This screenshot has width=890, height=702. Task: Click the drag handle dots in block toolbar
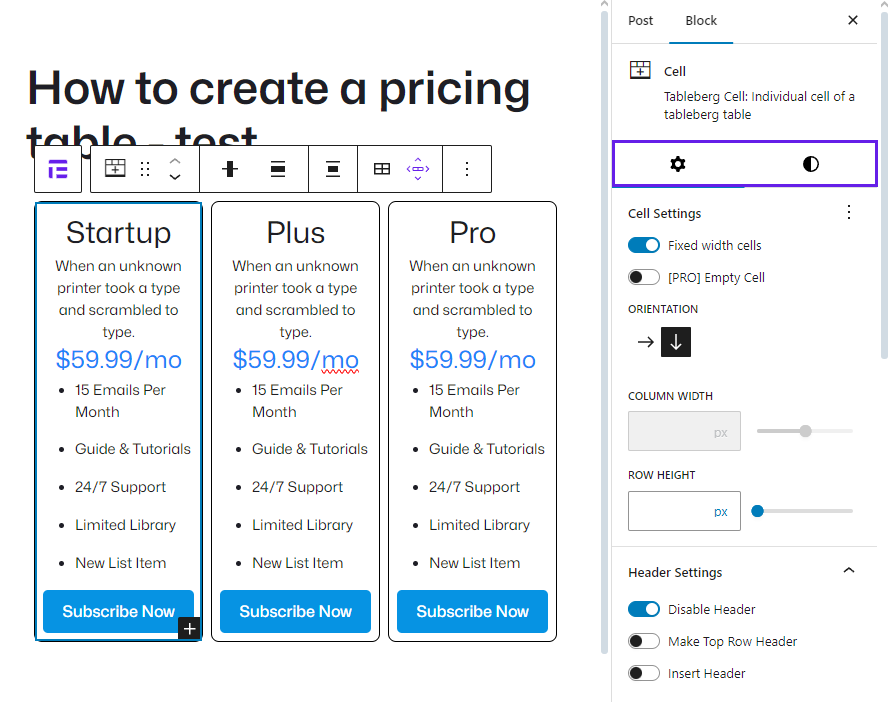point(145,169)
